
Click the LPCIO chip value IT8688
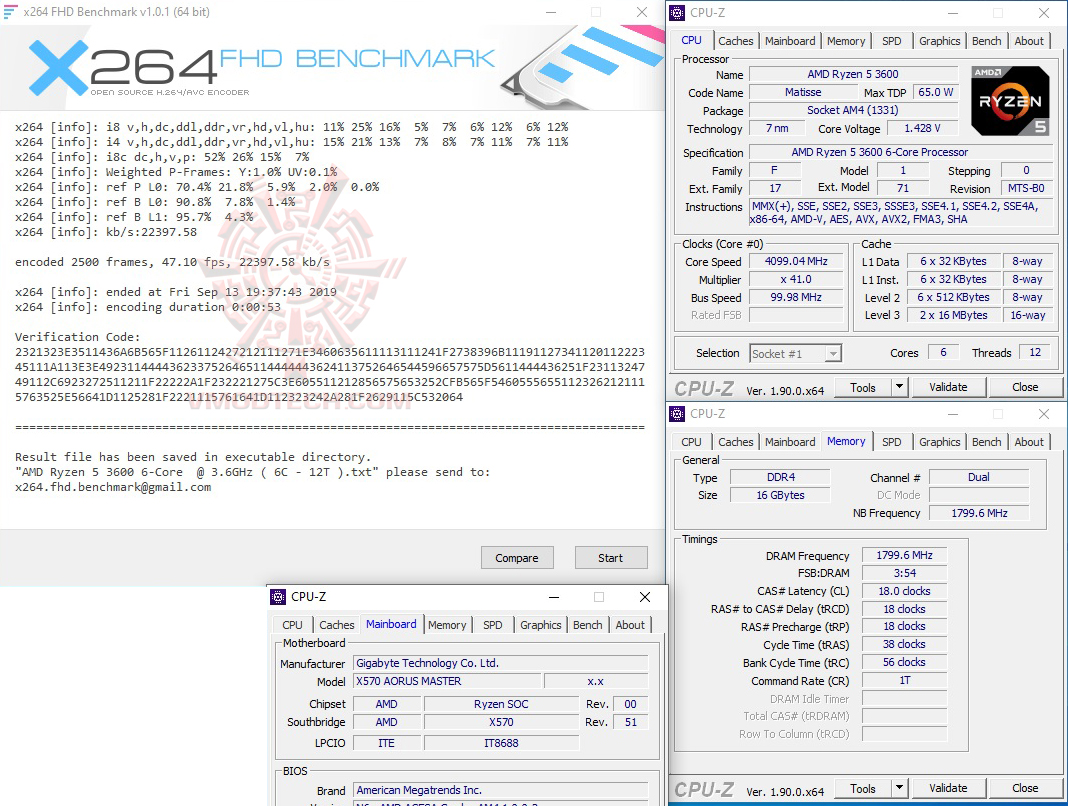pos(501,743)
